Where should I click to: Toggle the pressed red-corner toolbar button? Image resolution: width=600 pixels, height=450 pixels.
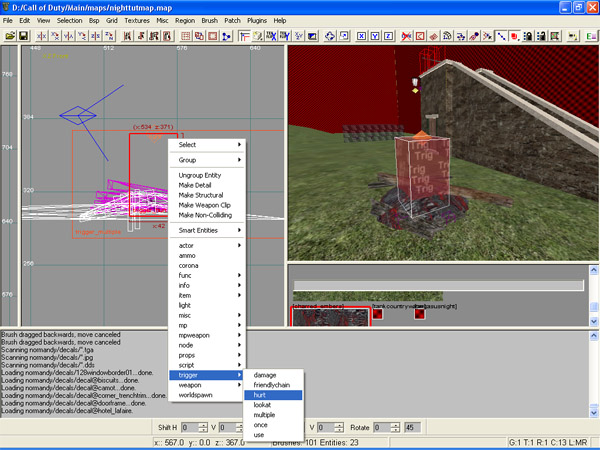tap(244, 36)
